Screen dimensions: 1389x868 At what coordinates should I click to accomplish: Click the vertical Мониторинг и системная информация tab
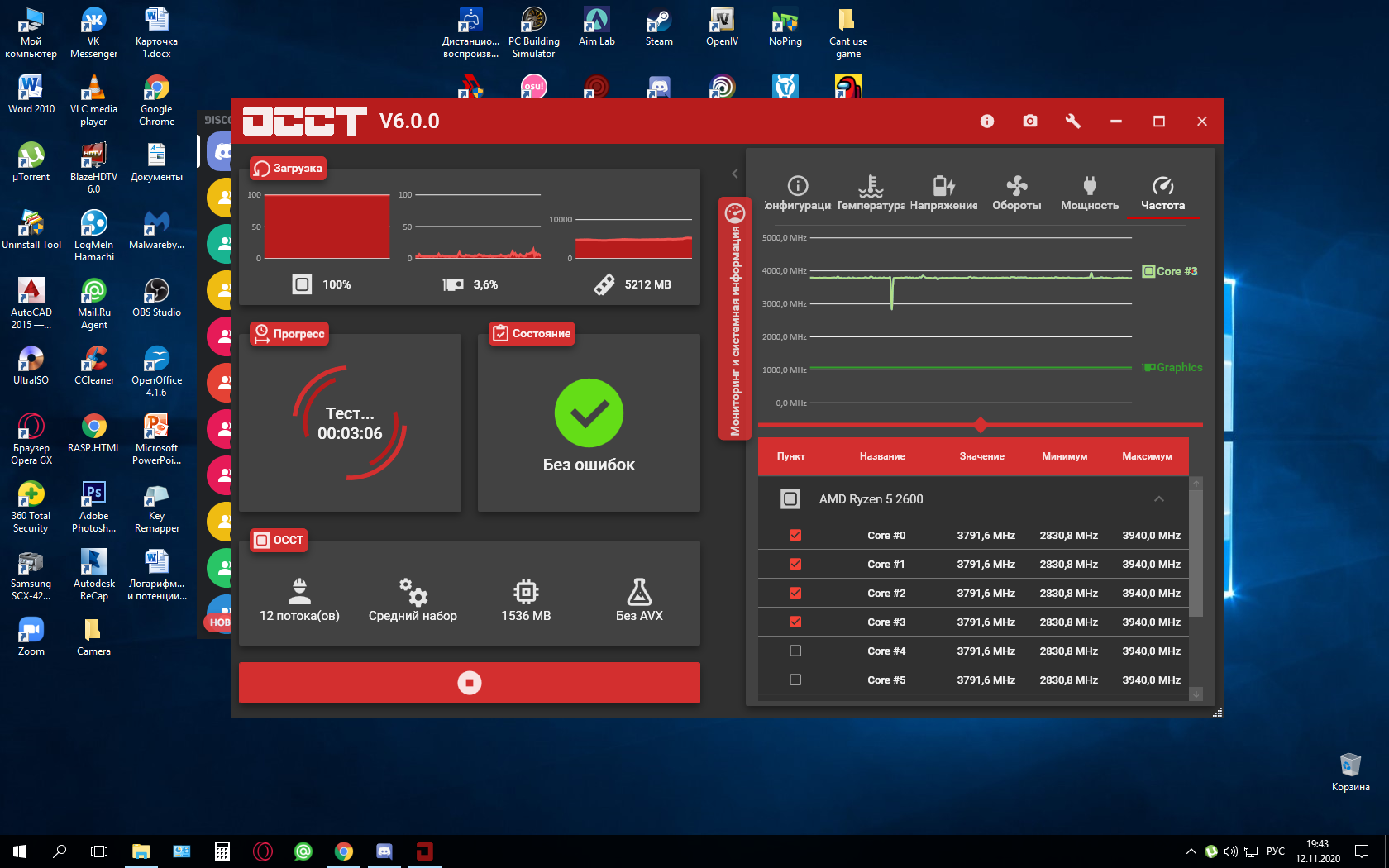tap(734, 318)
